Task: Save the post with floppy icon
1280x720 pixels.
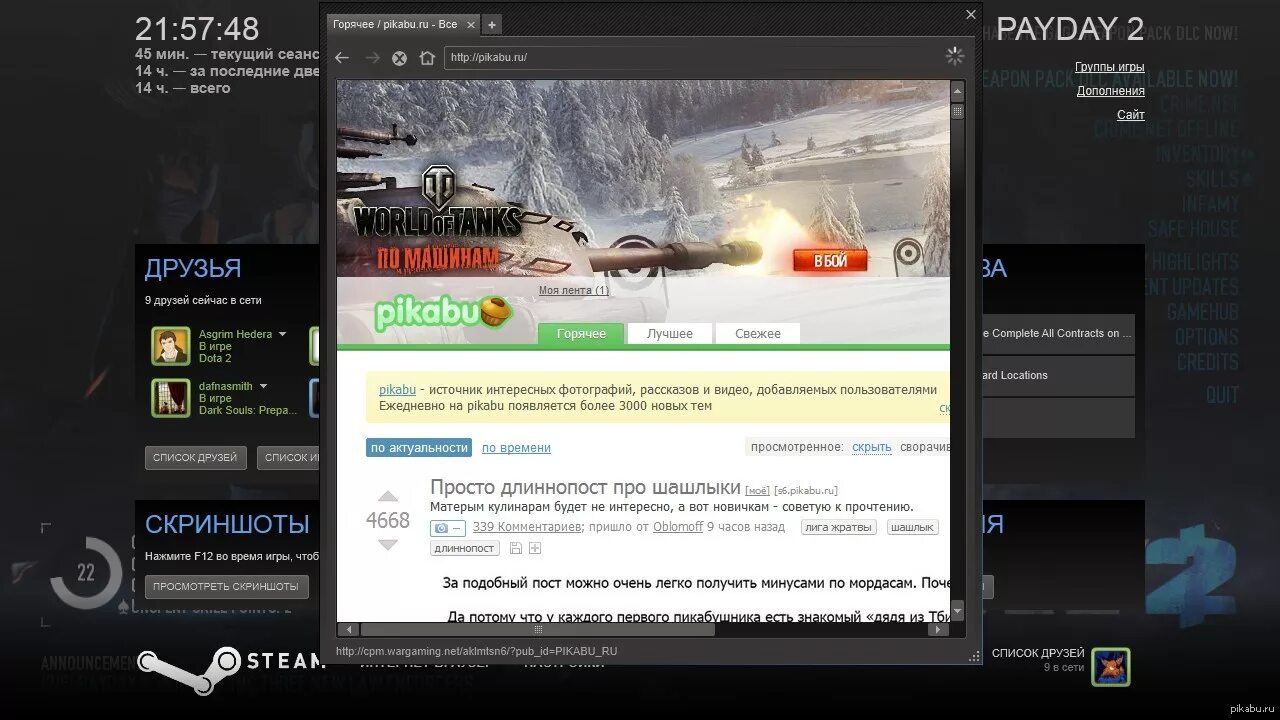Action: (516, 548)
